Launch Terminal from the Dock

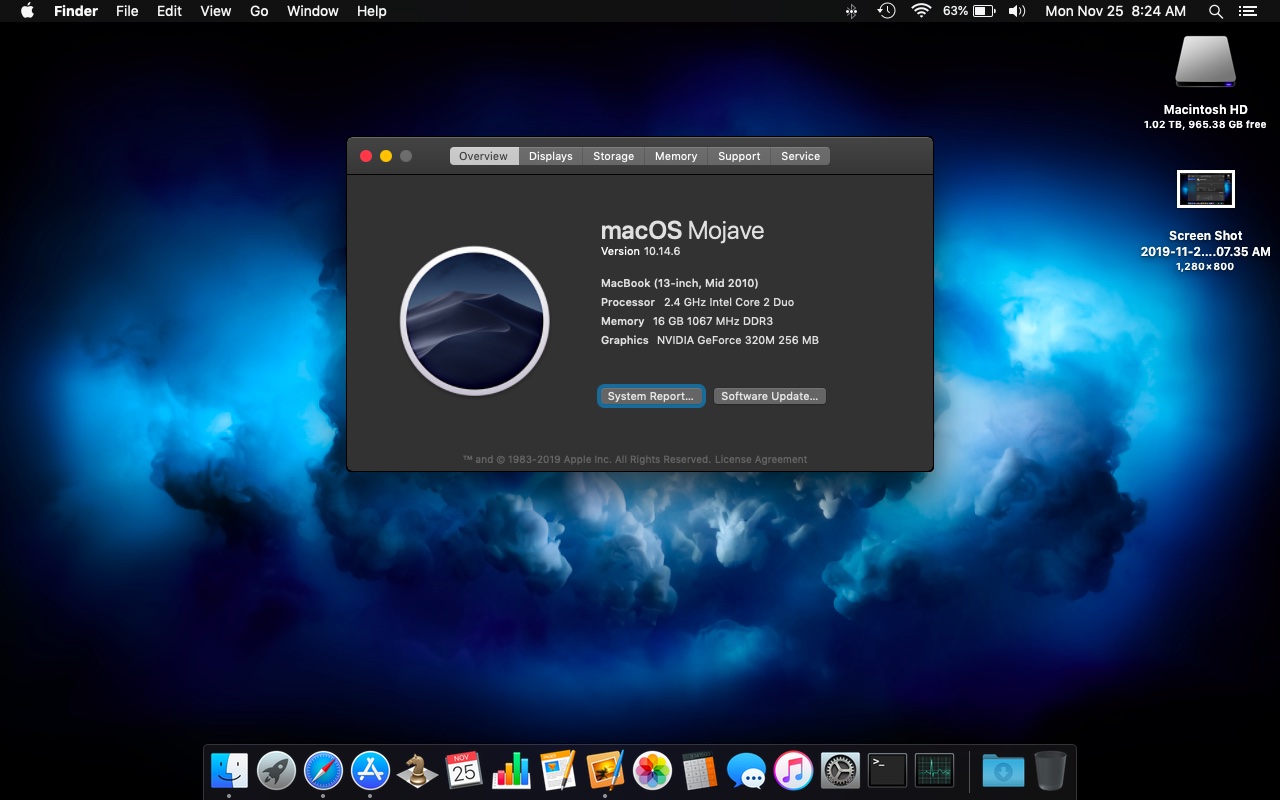pyautogui.click(x=887, y=771)
